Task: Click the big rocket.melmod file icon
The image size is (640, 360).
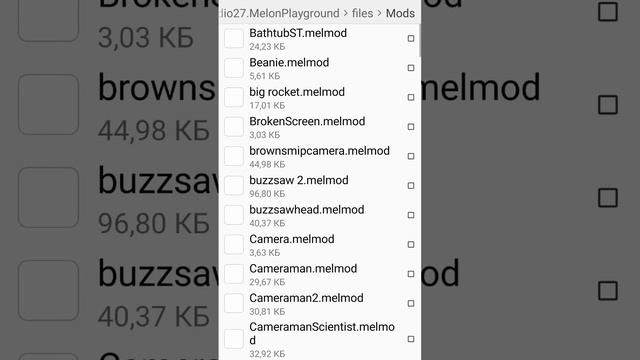Action: [x=234, y=97]
